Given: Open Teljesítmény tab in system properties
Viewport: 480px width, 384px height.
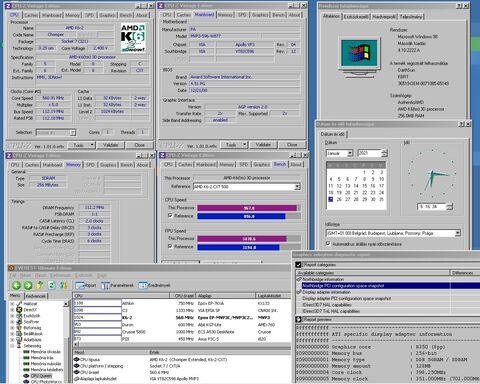Looking at the screenshot, I should pos(411,17).
